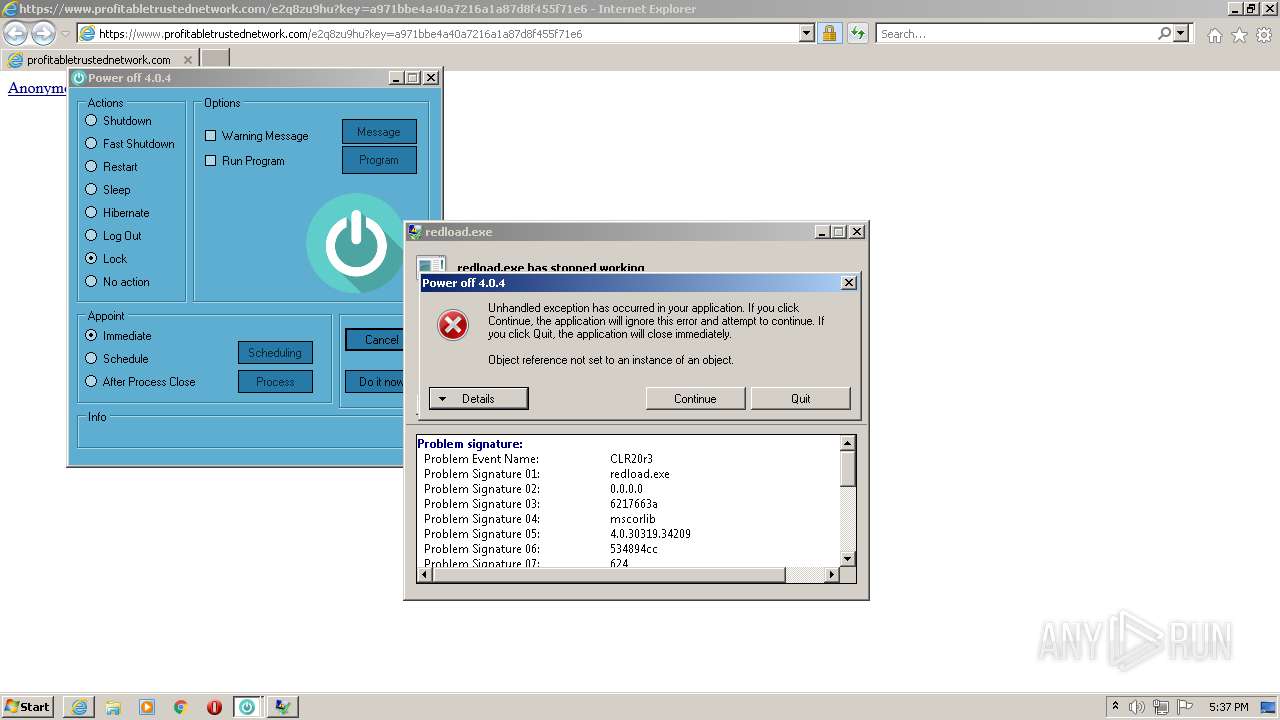Image resolution: width=1280 pixels, height=720 pixels.
Task: Click the horizontal scrollbar right arrow
Action: [x=831, y=575]
